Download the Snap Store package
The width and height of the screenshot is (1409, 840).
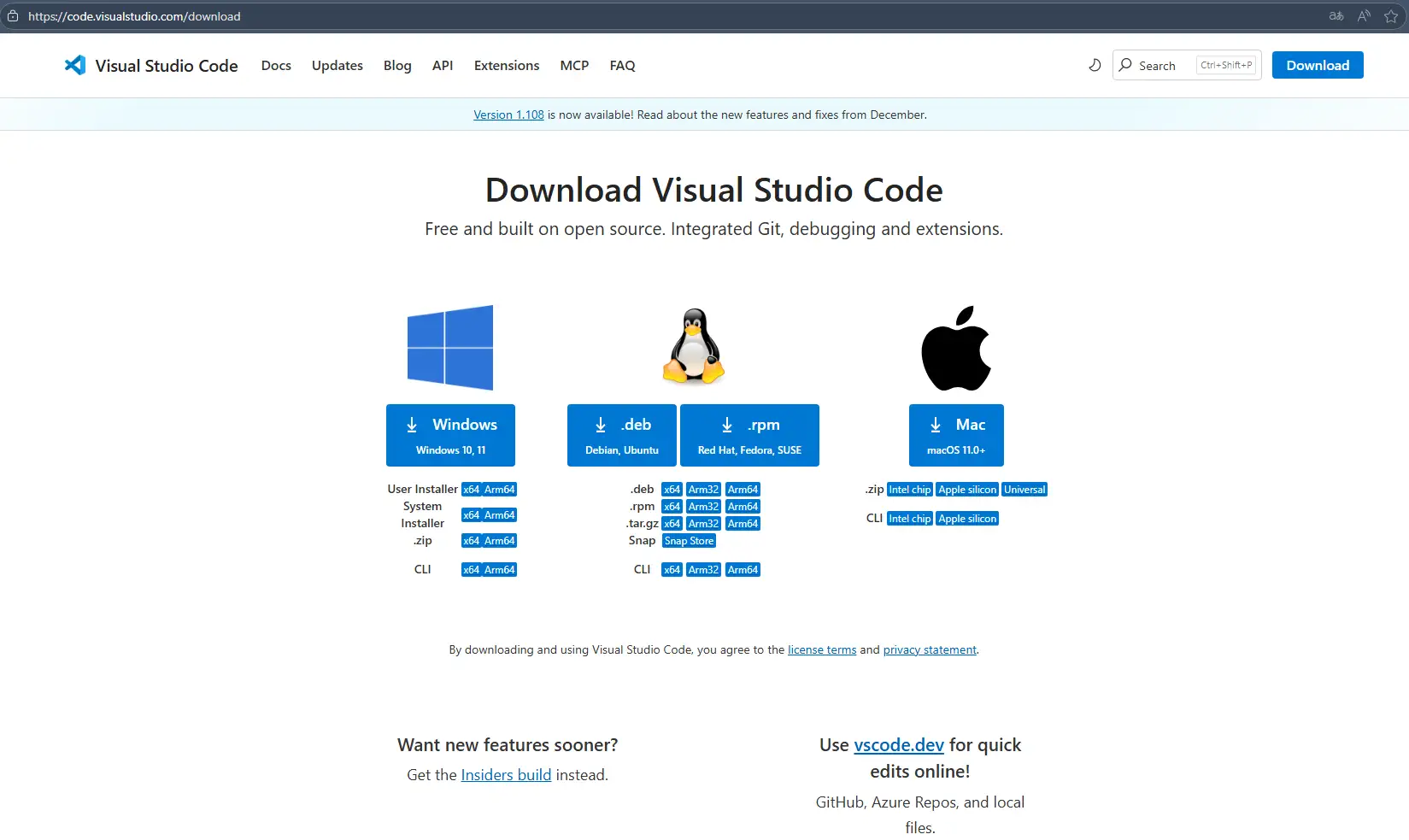(689, 540)
